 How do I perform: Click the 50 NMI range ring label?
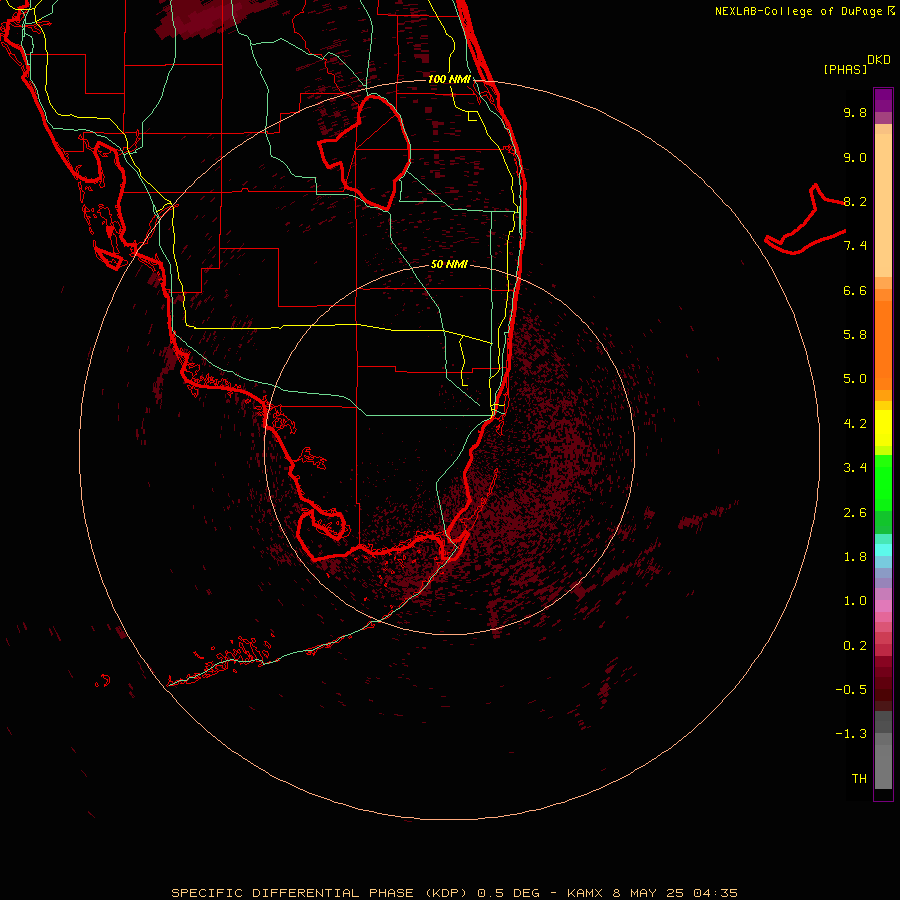449,264
